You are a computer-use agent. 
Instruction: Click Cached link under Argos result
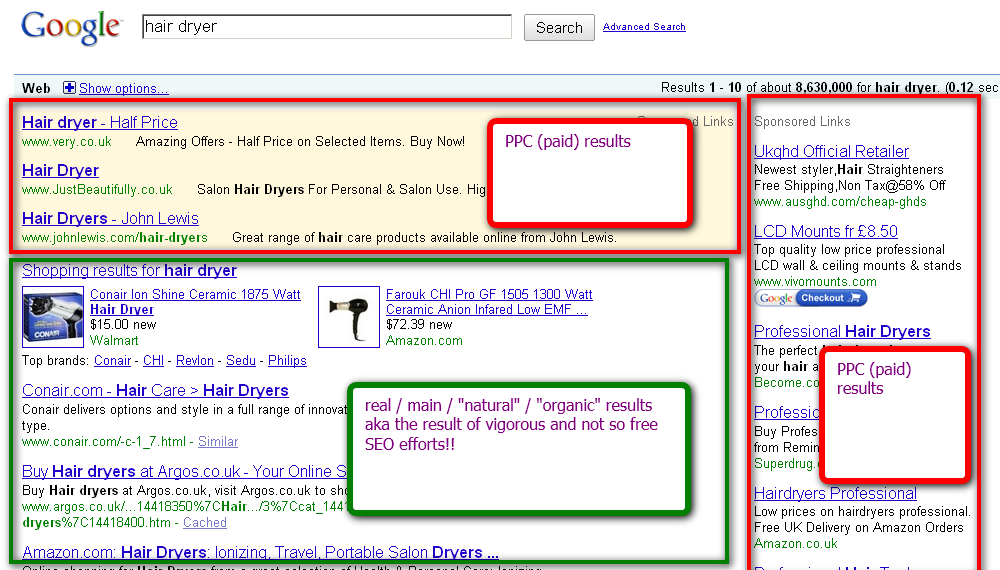coord(205,523)
